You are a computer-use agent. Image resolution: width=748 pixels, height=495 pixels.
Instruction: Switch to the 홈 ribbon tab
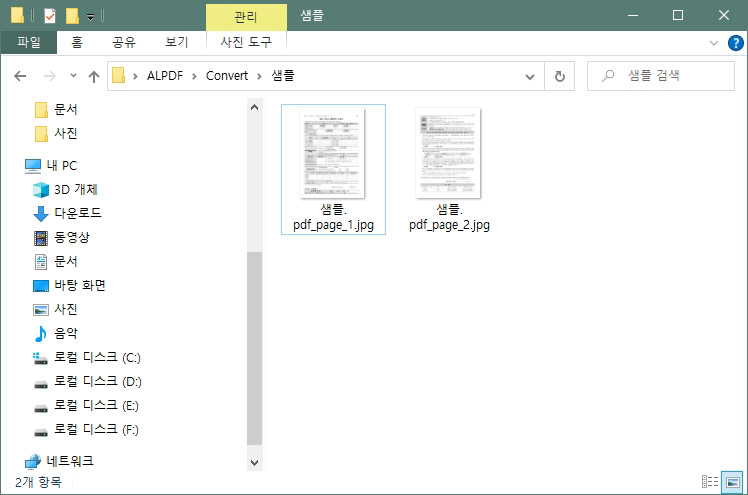tap(77, 42)
